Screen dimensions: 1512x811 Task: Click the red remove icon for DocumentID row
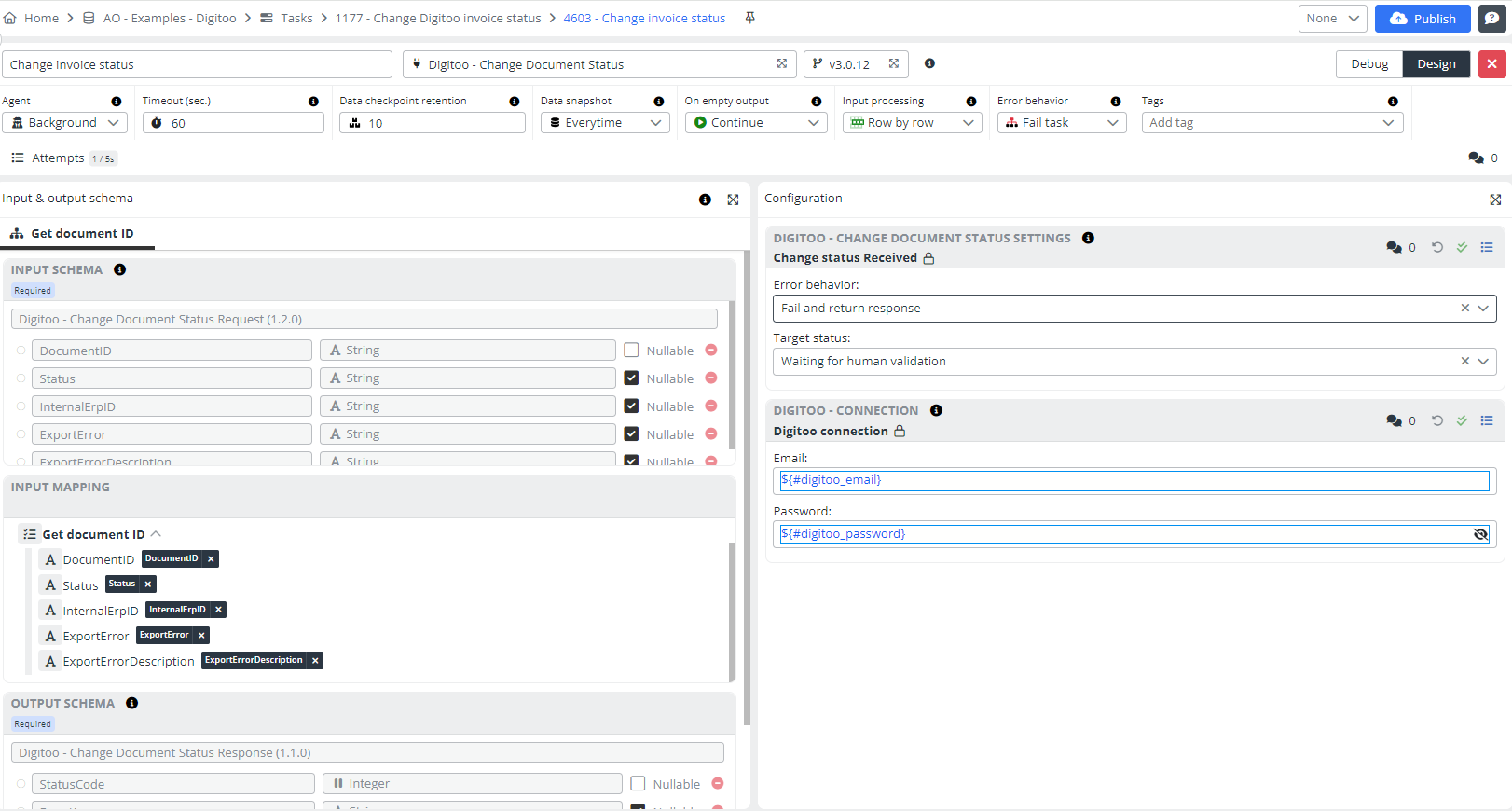pos(711,351)
